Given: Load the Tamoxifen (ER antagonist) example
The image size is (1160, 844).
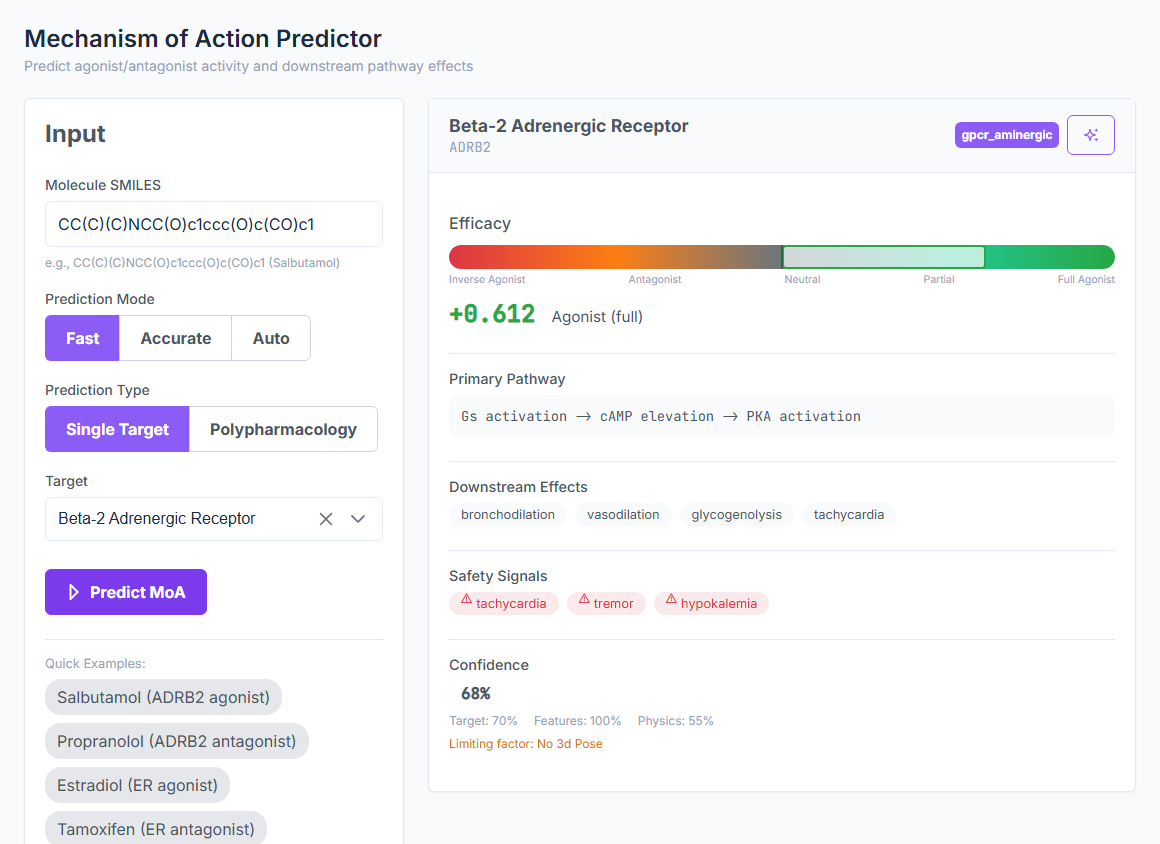Looking at the screenshot, I should coord(156,828).
